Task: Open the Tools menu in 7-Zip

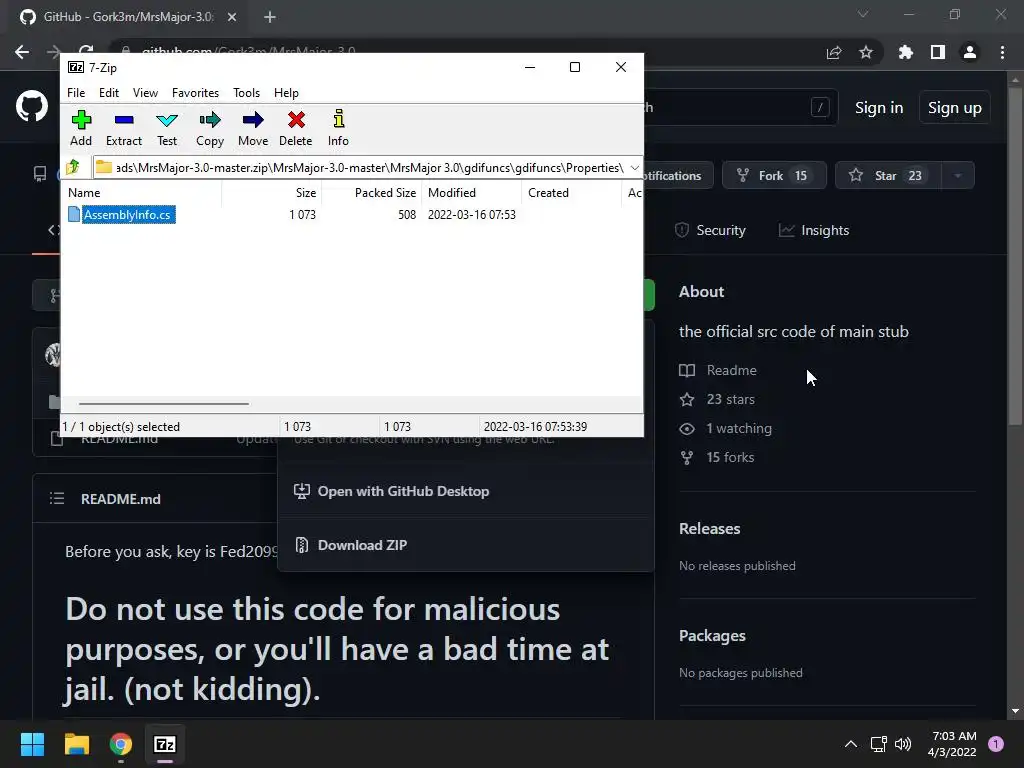Action: coord(246,93)
